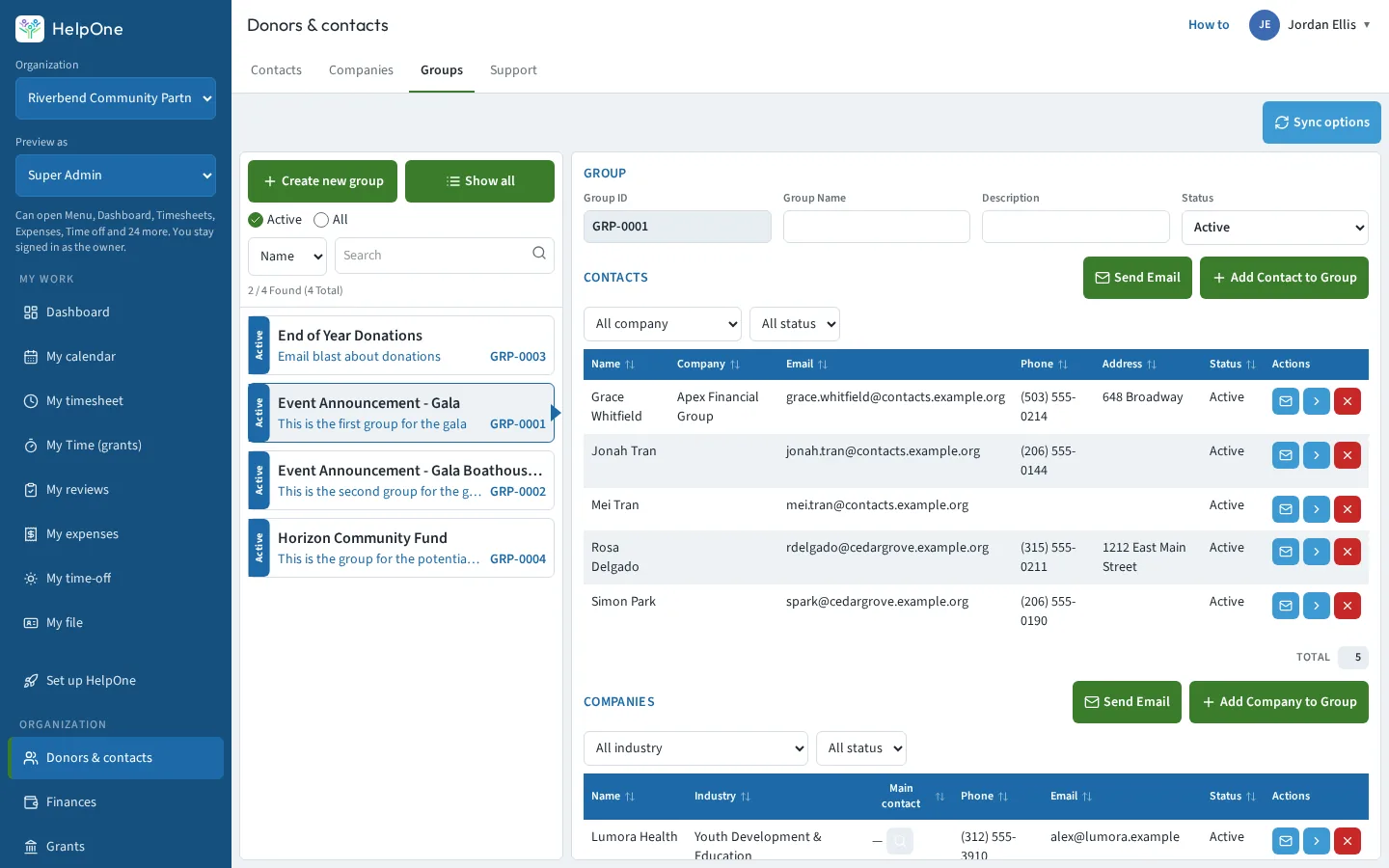Open My expenses in sidebar

(116, 534)
